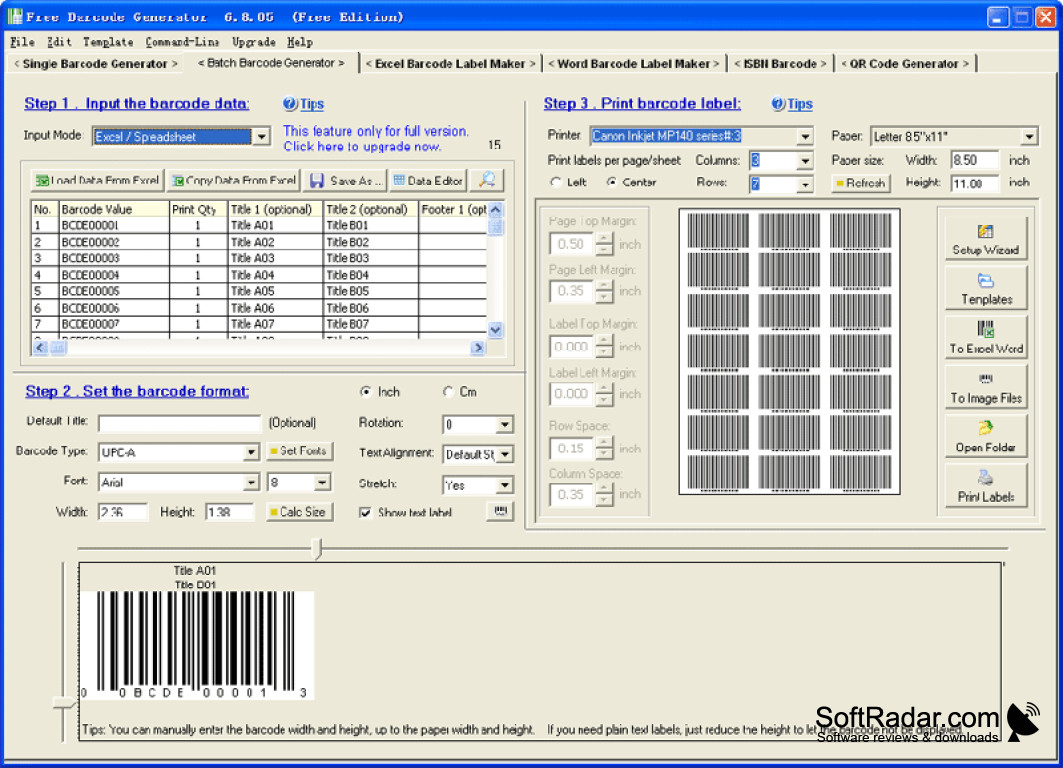This screenshot has width=1063, height=768.
Task: Open the Barcode Type dropdown
Action: point(251,452)
